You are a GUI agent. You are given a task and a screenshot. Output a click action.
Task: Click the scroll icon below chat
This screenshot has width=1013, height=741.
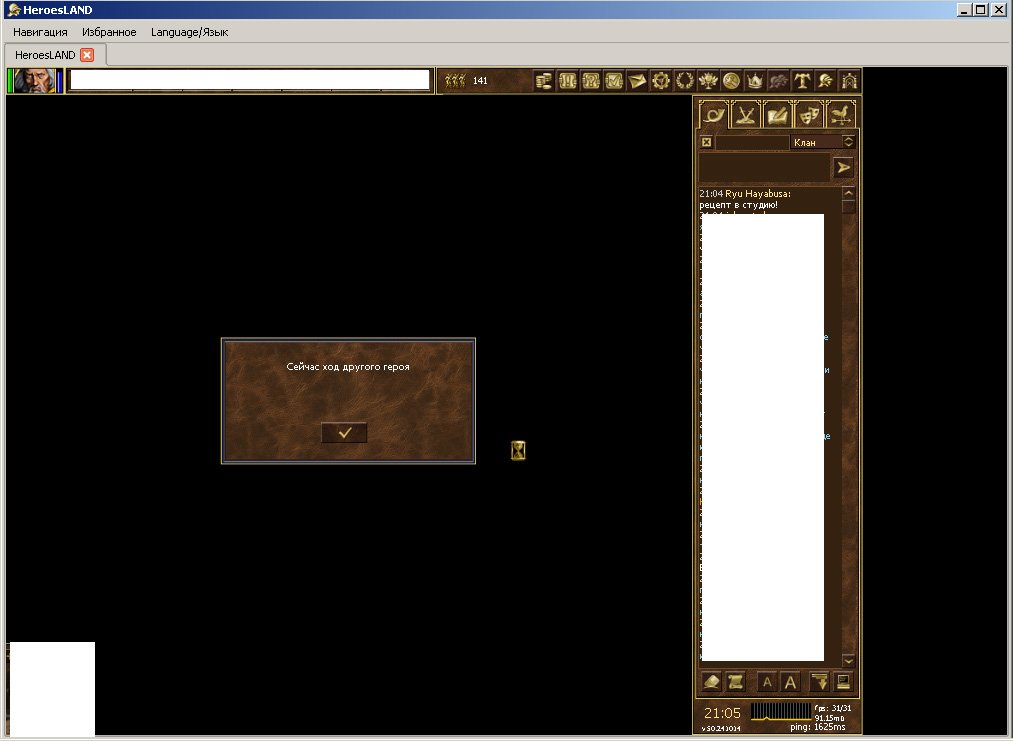point(736,682)
